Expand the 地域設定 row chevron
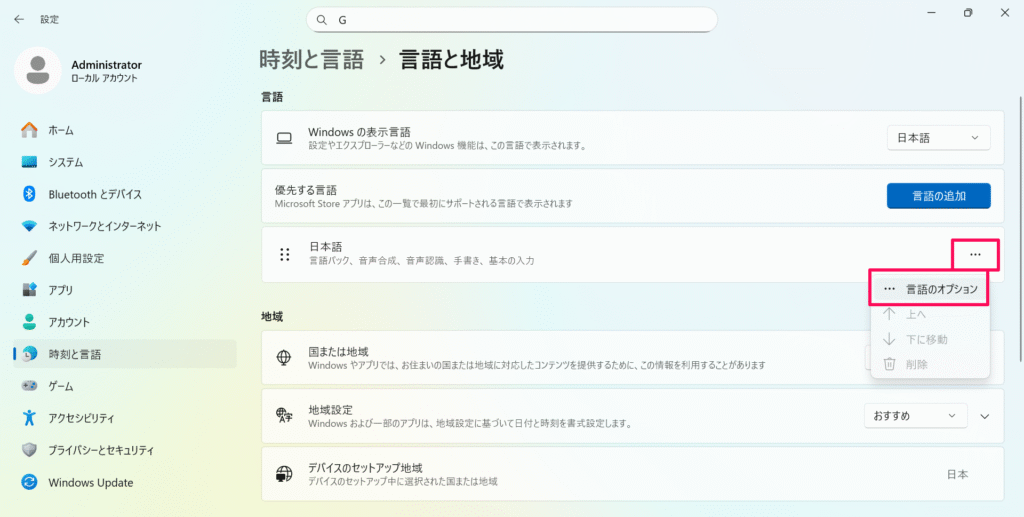The width and height of the screenshot is (1024, 517). pyautogui.click(x=984, y=416)
